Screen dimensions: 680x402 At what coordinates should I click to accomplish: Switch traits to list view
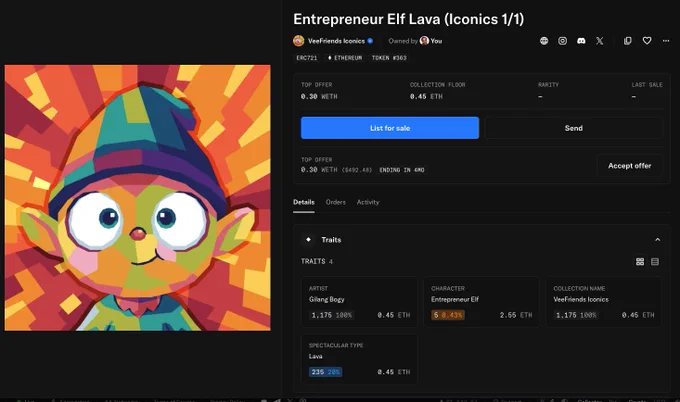point(655,261)
